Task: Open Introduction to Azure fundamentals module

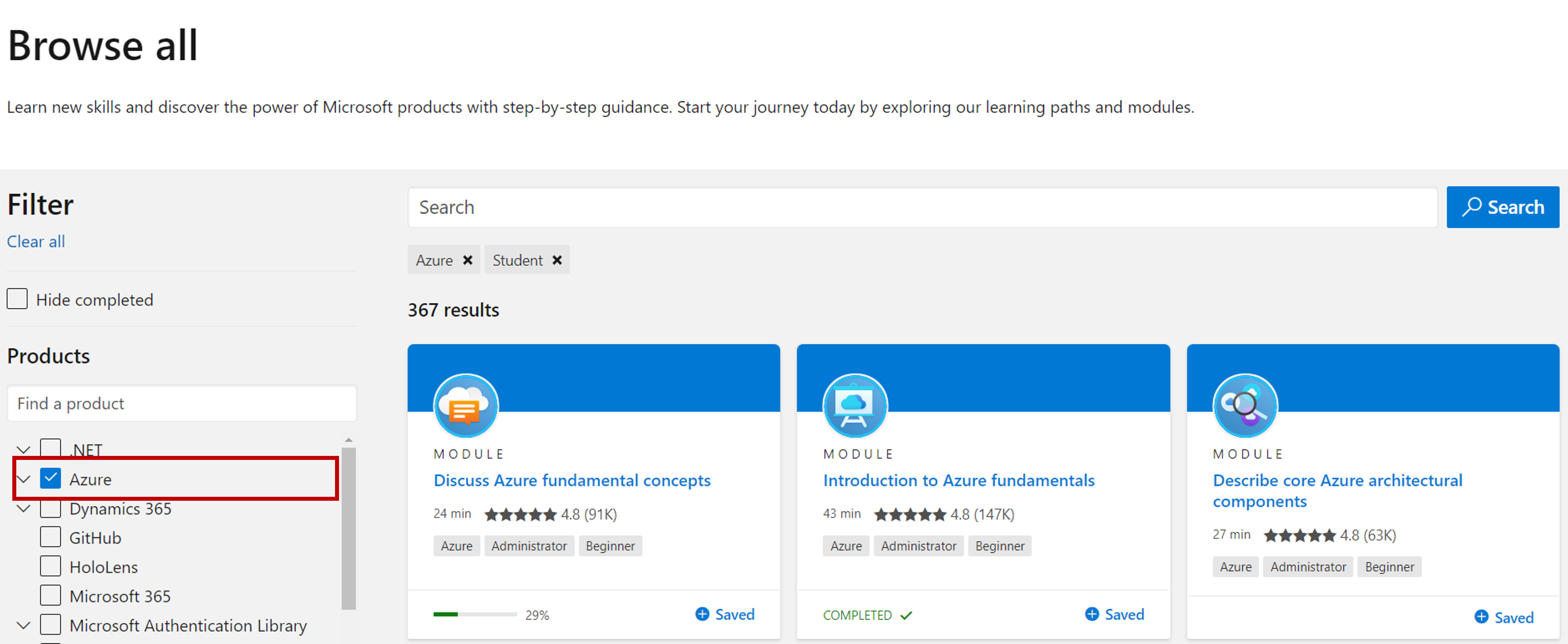Action: (959, 480)
